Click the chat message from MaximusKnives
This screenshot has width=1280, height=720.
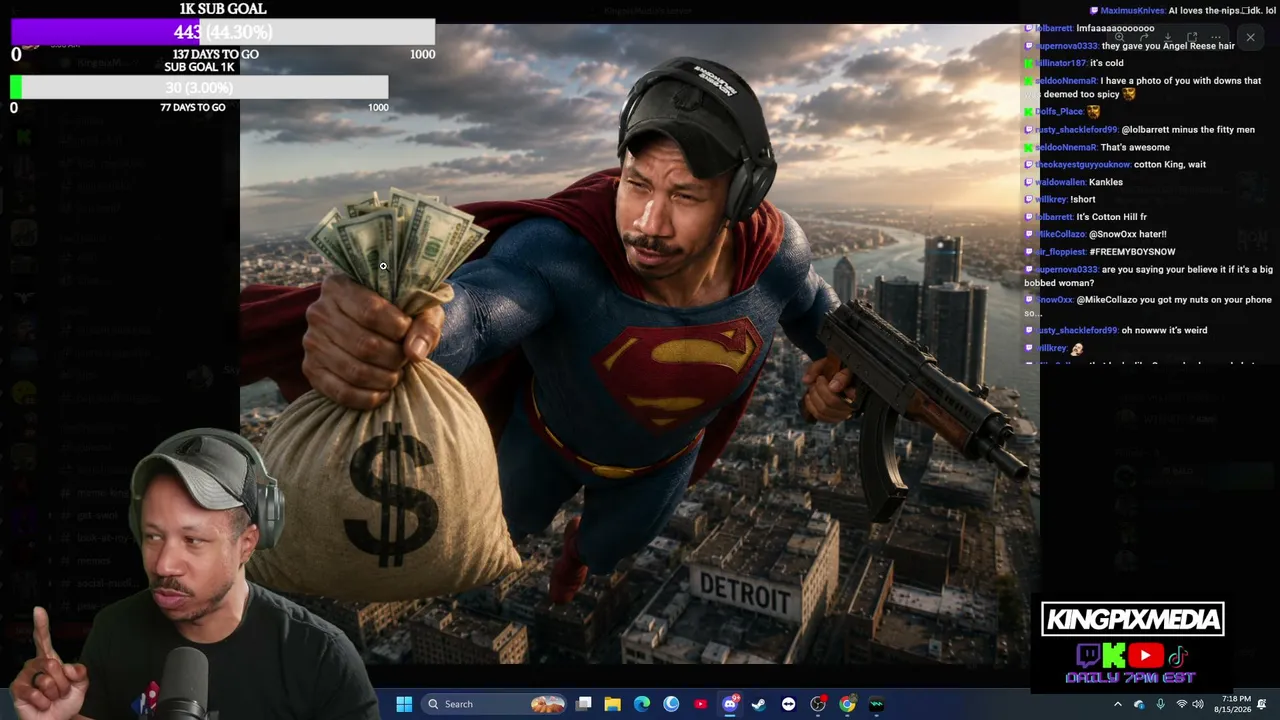pos(1182,11)
